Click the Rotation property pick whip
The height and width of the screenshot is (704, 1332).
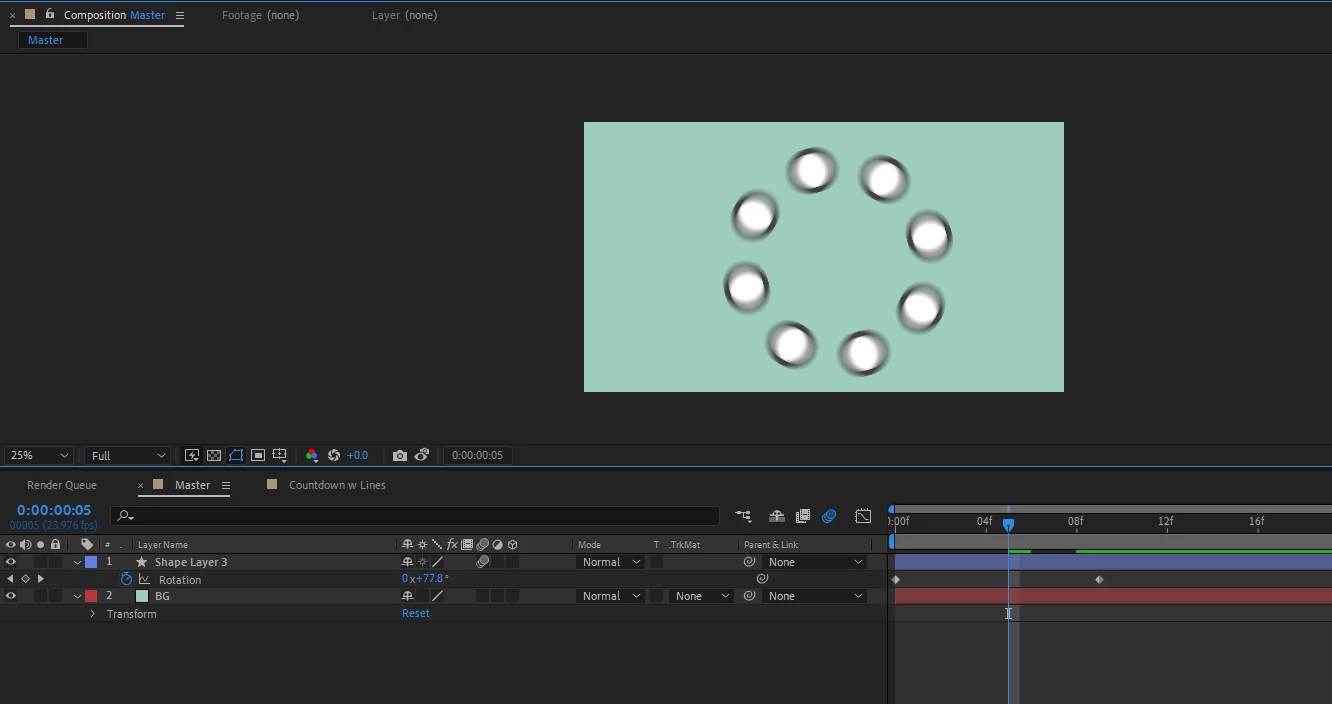pyautogui.click(x=762, y=579)
